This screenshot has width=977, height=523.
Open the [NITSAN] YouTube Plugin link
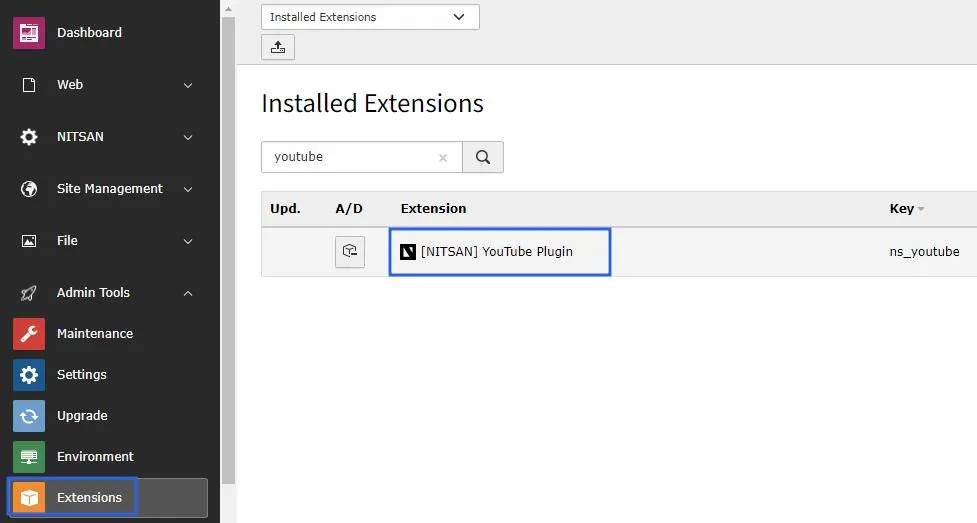(497, 252)
